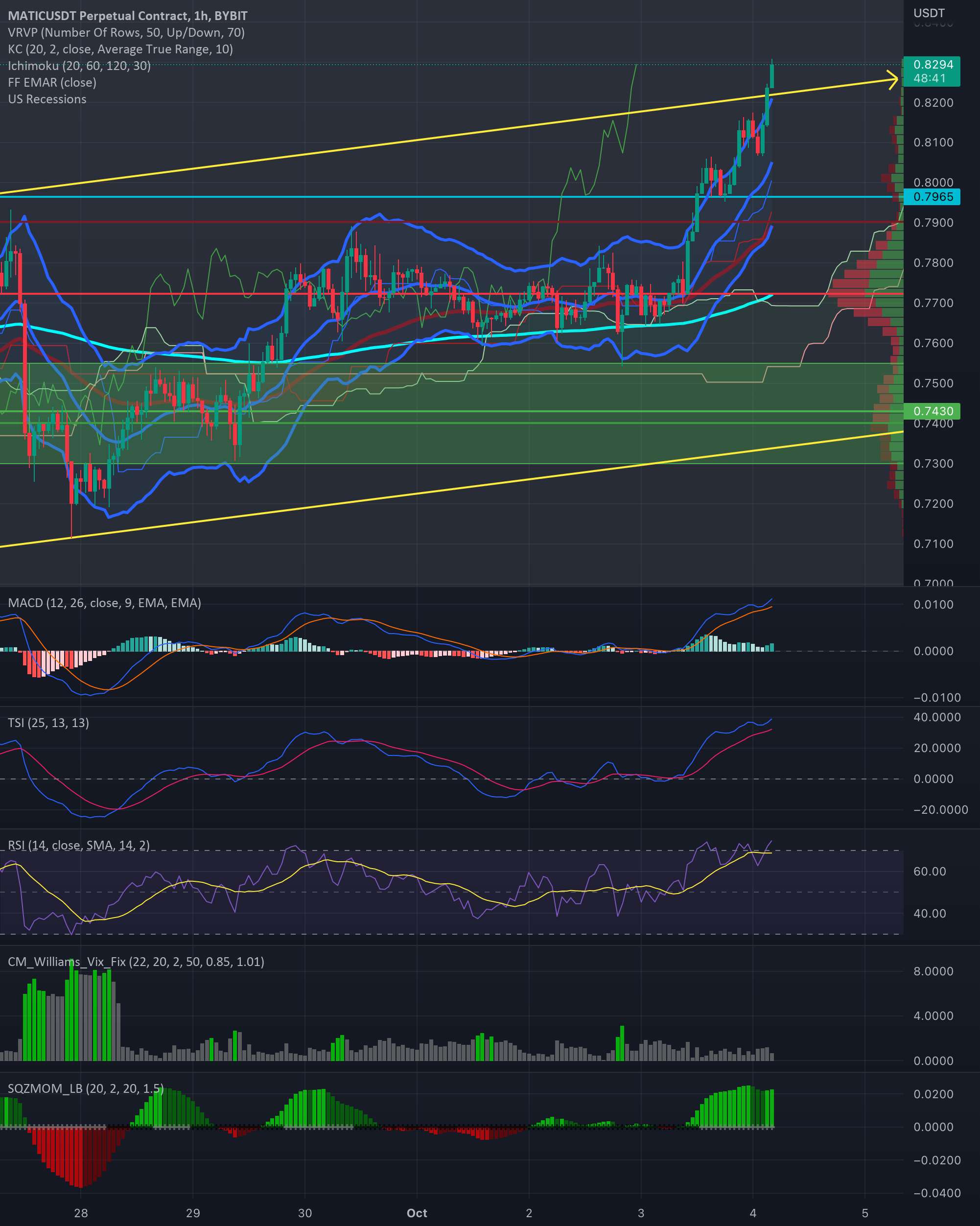Click the FF EMAR (close) legend
Image resolution: width=980 pixels, height=1226 pixels.
52,82
